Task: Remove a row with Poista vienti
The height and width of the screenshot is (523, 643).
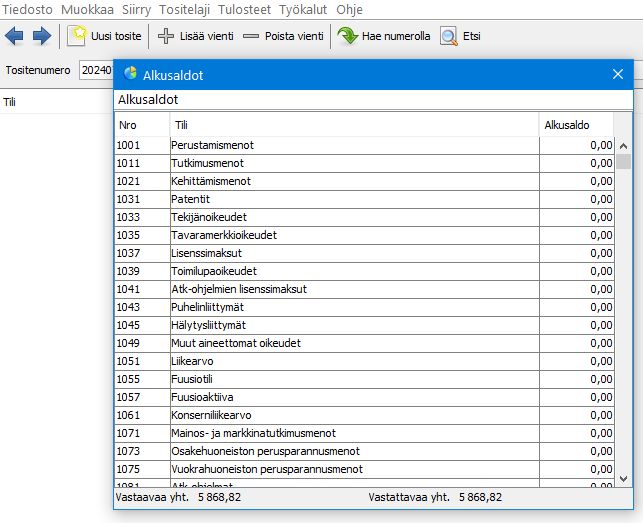Action: point(284,36)
